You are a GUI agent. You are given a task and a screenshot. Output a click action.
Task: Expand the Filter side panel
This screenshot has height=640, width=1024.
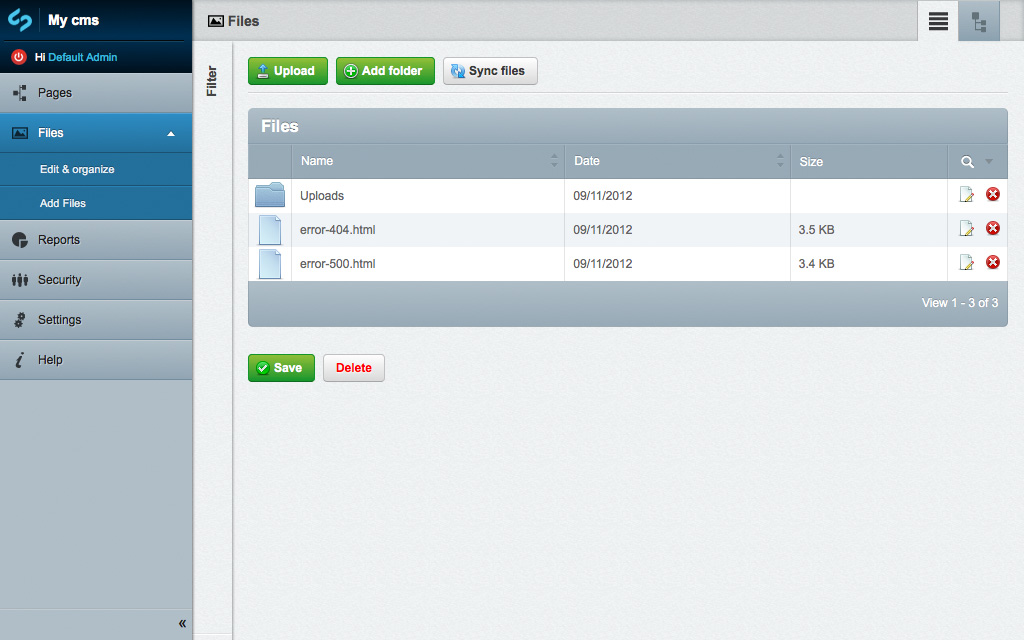(212, 81)
